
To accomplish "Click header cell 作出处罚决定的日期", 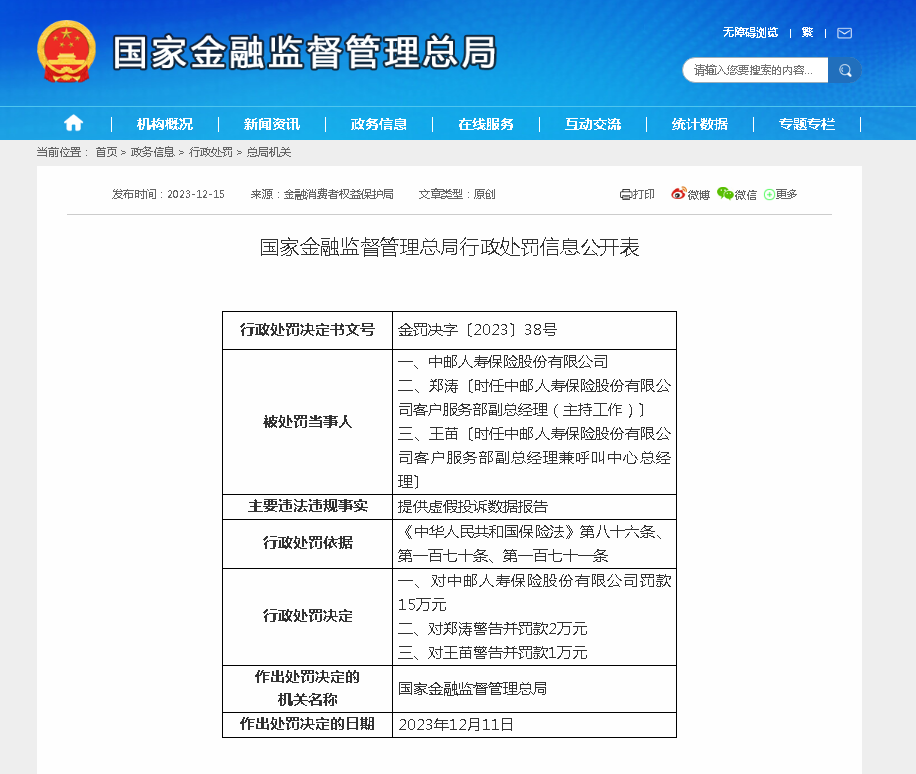I will pyautogui.click(x=307, y=724).
